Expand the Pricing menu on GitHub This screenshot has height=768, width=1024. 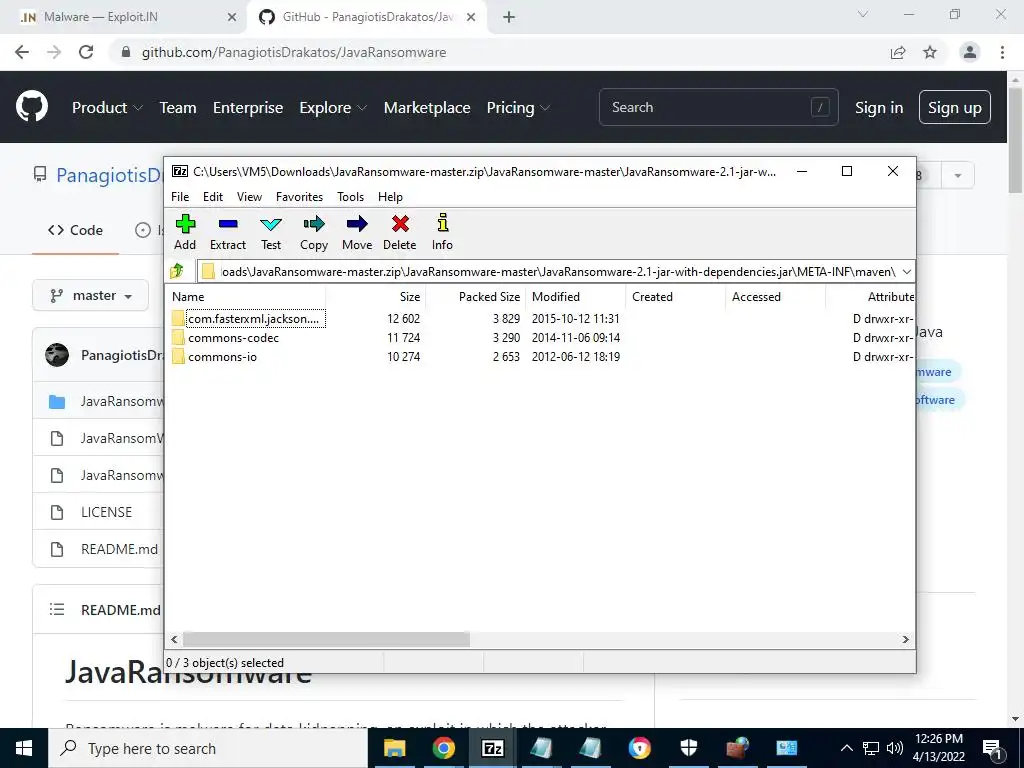coord(519,108)
